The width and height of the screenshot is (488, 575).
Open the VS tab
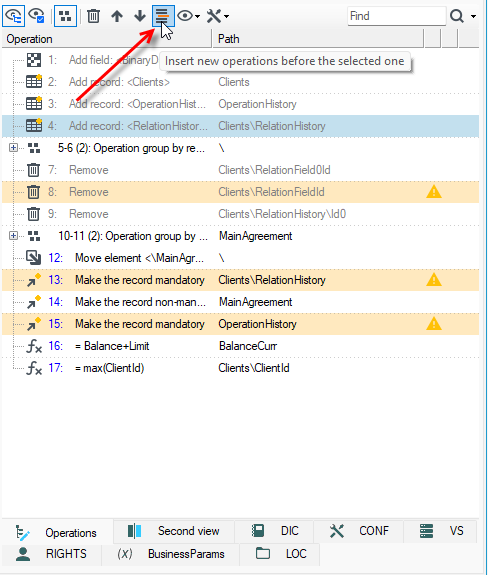441,531
